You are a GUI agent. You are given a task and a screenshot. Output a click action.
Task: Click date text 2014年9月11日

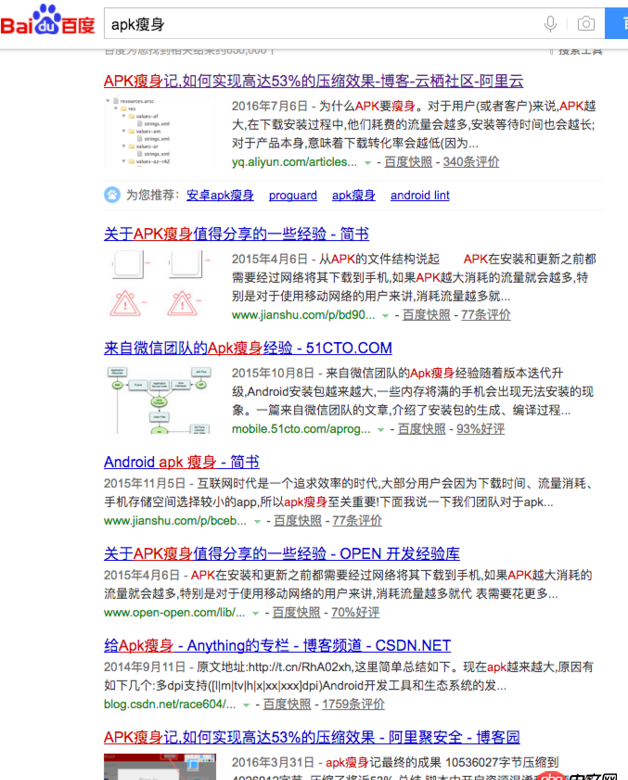point(145,667)
